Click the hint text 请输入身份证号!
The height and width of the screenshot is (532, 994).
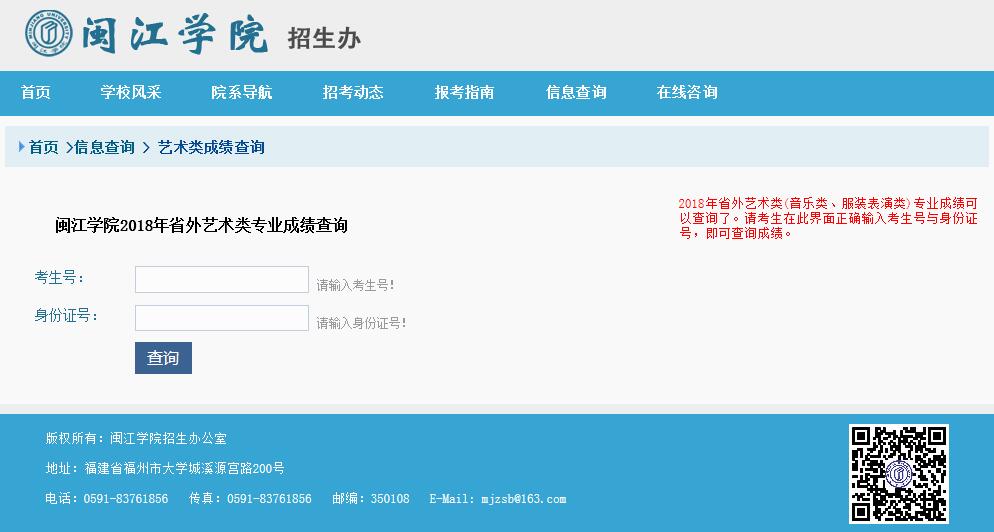361,323
